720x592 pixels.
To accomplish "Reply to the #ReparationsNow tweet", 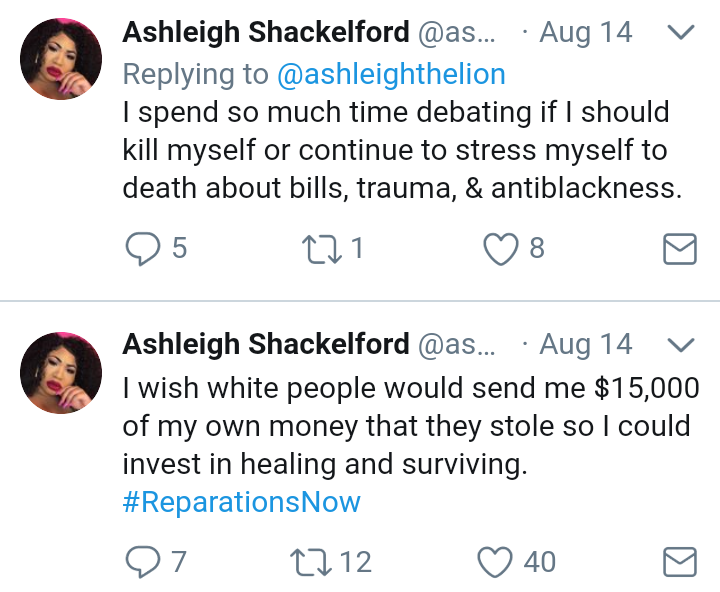I will point(143,561).
